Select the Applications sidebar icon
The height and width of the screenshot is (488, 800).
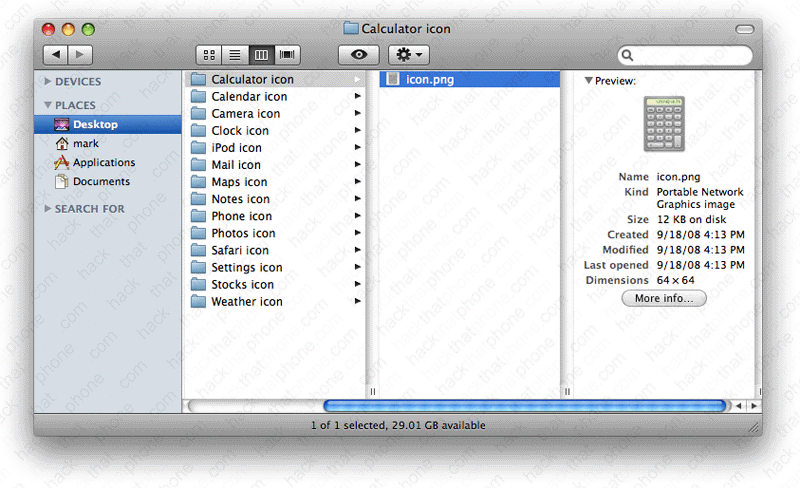point(62,162)
